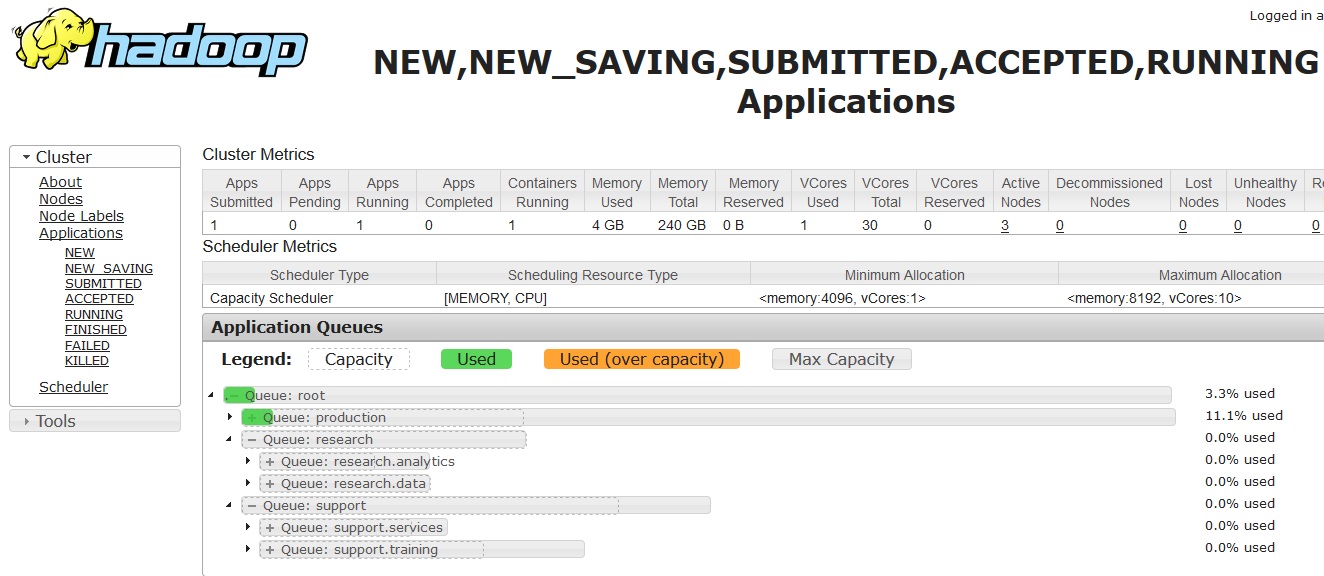Open Lost Nodes count link
The width and height of the screenshot is (1324, 576).
(1182, 225)
